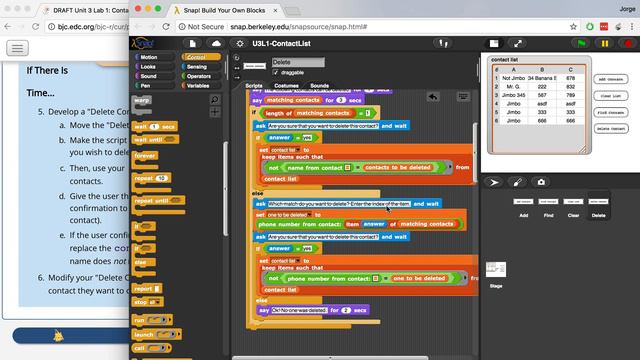Click the scripting area horizontal scrollbar

pyautogui.click(x=330, y=358)
